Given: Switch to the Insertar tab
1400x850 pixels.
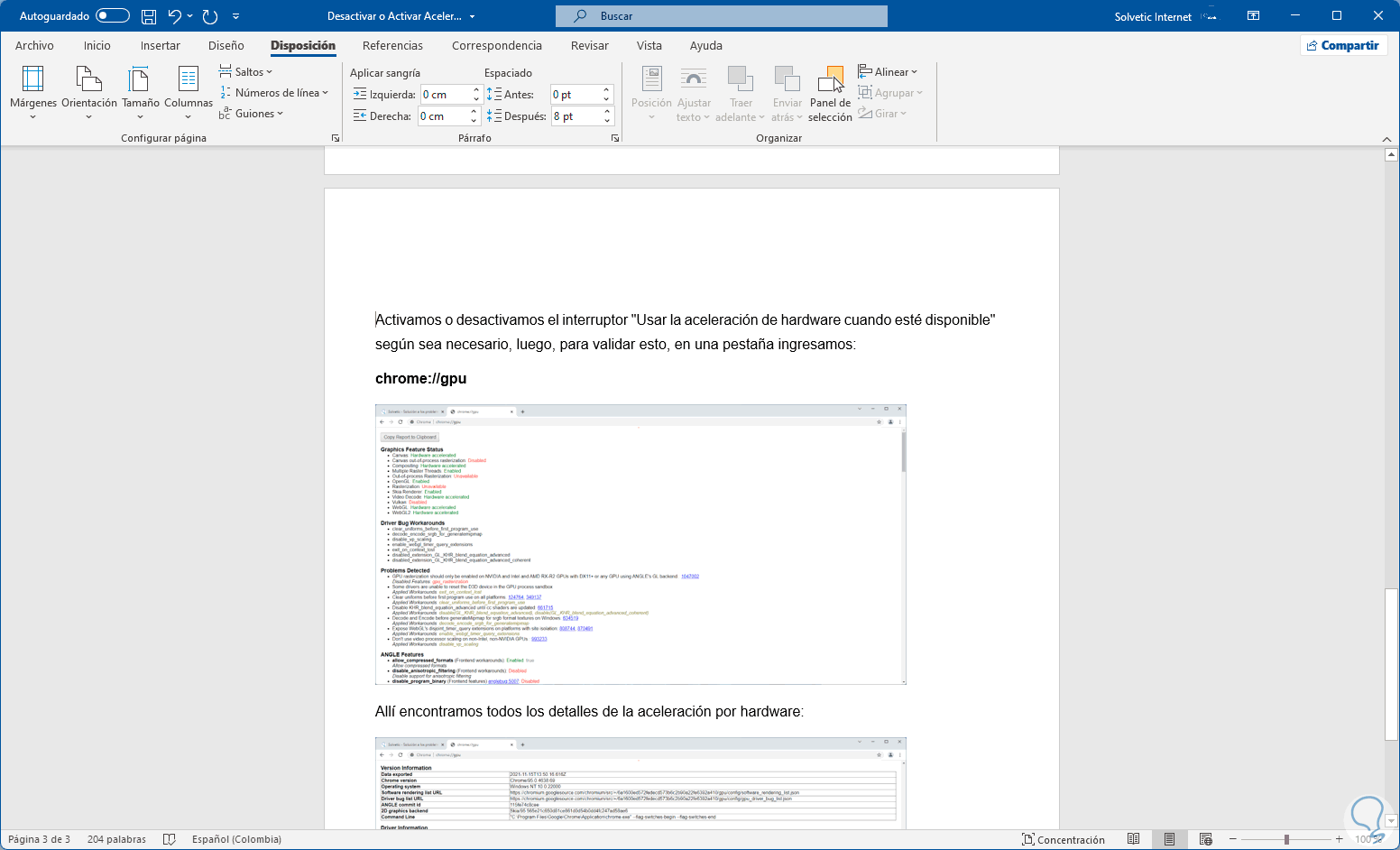Looking at the screenshot, I should tap(160, 46).
